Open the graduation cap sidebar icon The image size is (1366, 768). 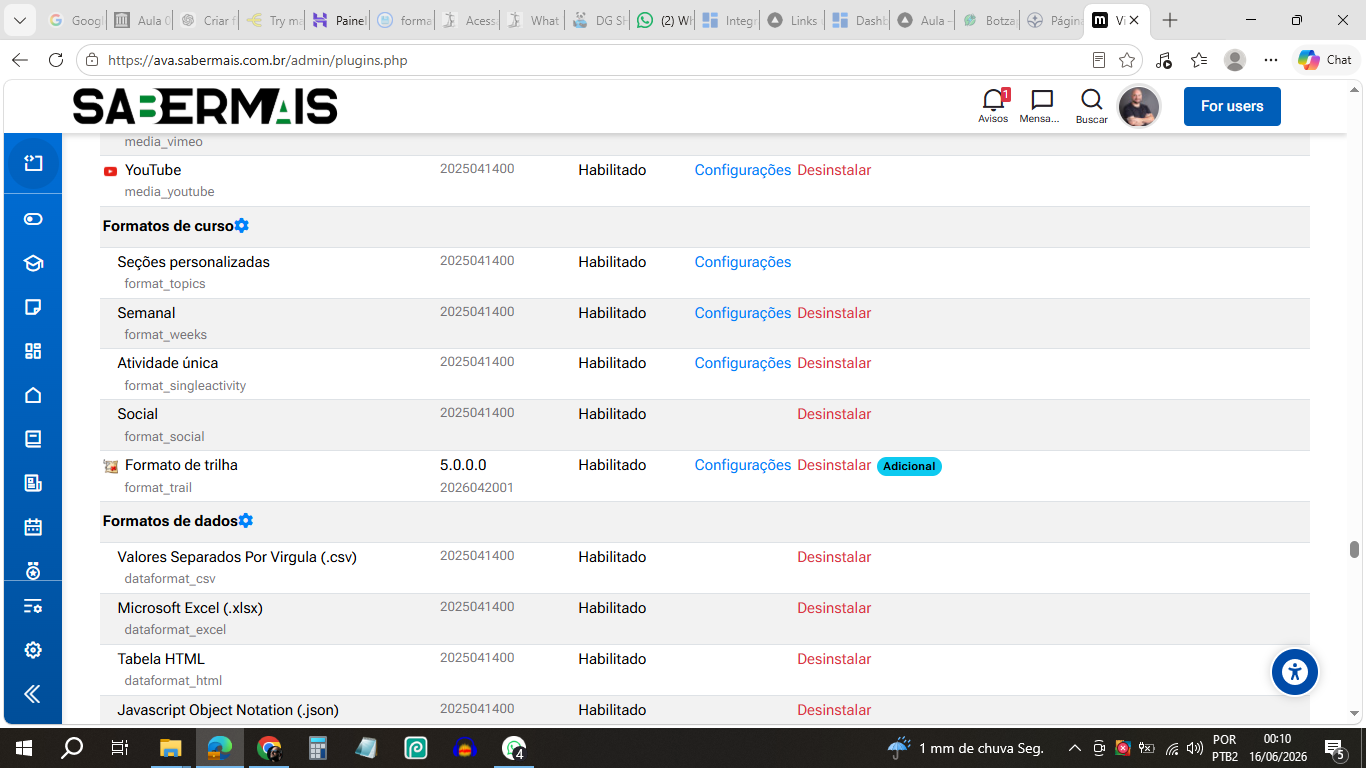[33, 263]
